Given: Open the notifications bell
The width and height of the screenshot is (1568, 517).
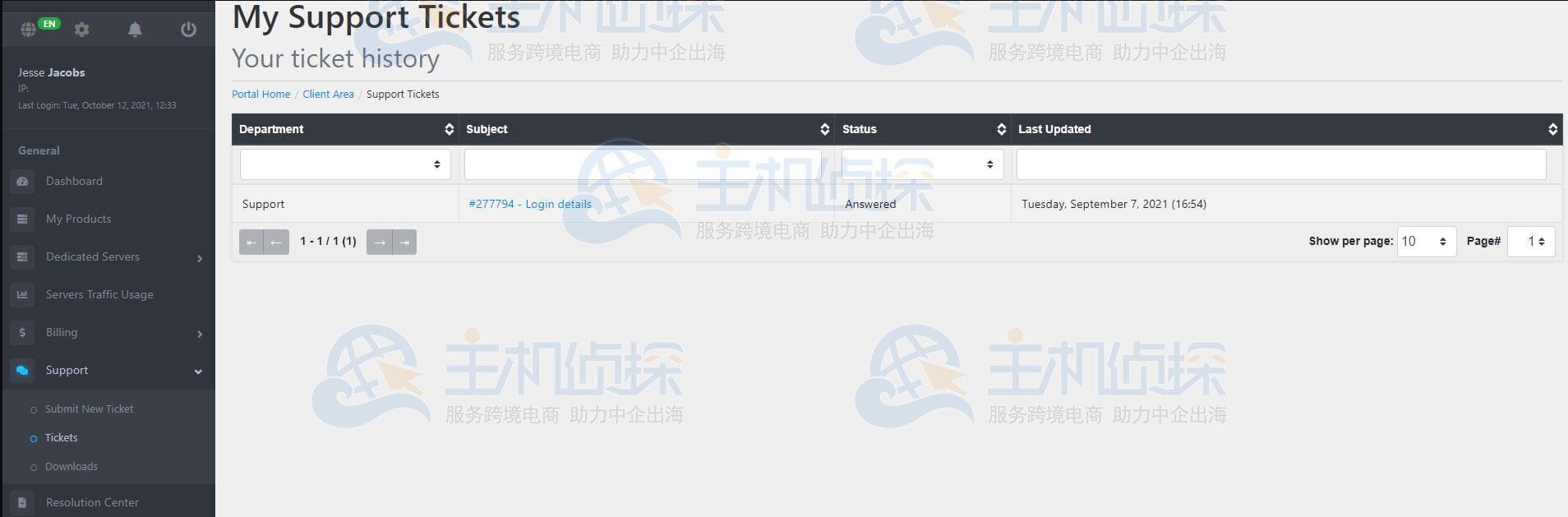Looking at the screenshot, I should pos(135,30).
